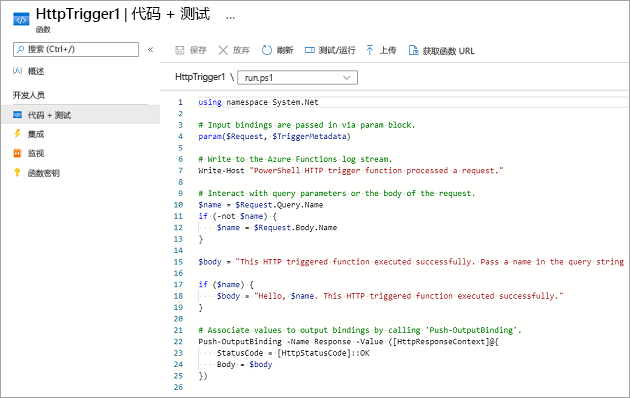Click '$name = $Request.Body.Name' line
This screenshot has height=398, width=630.
pos(277,228)
